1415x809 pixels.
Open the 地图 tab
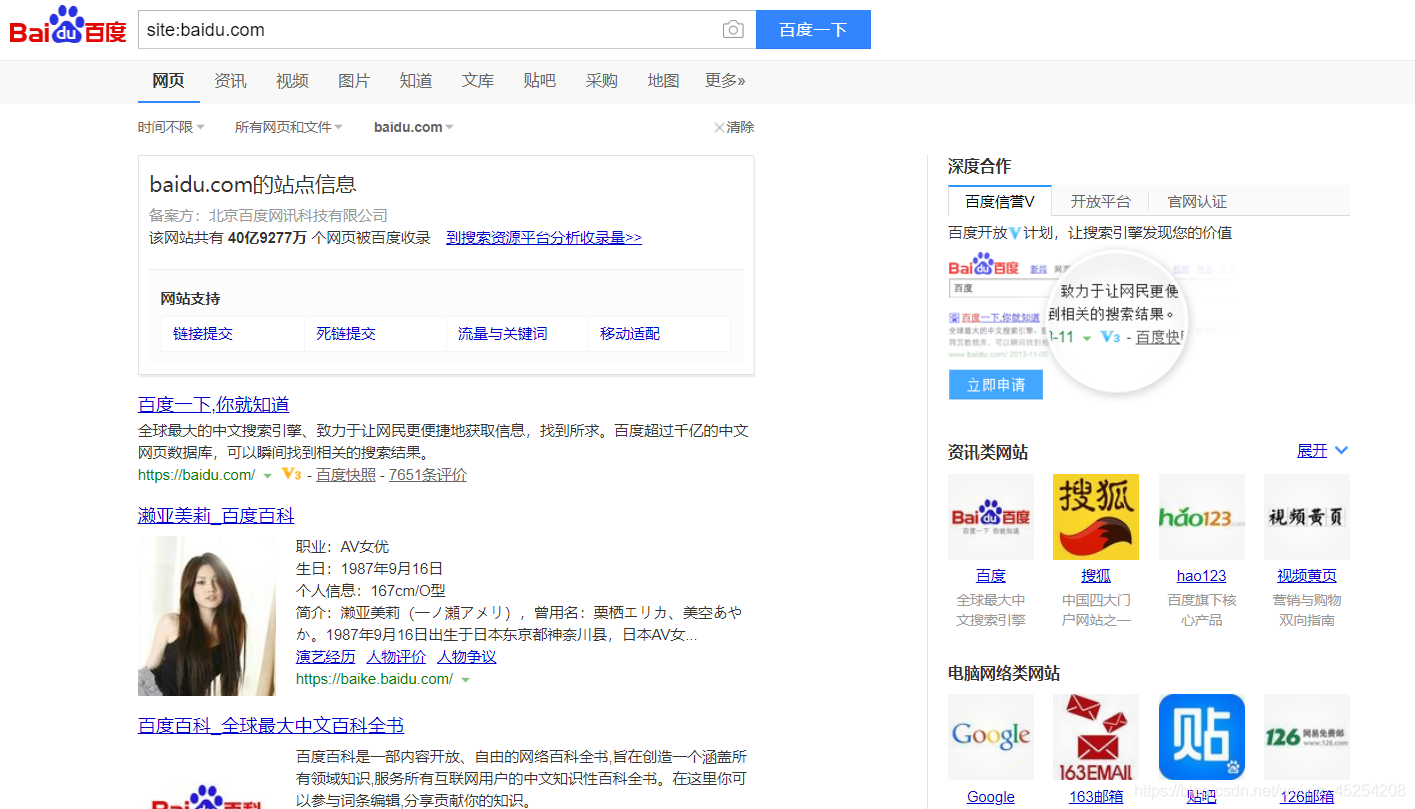663,81
